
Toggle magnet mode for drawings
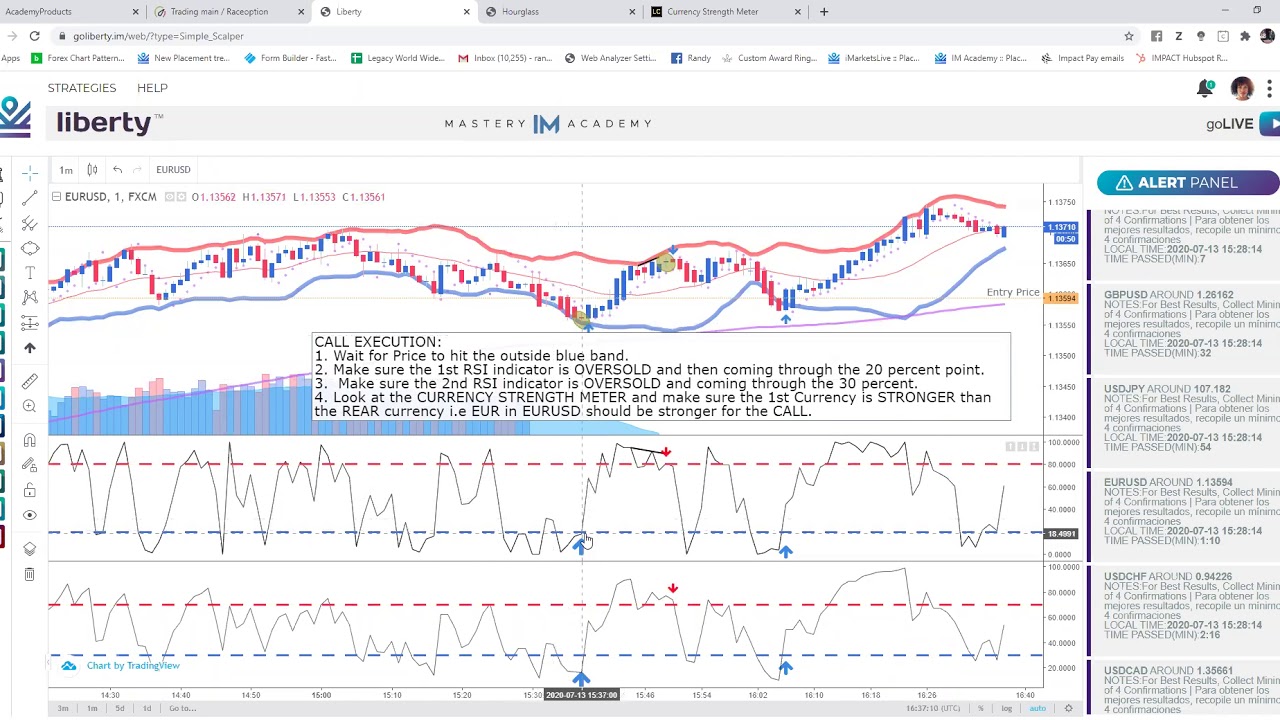click(x=30, y=440)
